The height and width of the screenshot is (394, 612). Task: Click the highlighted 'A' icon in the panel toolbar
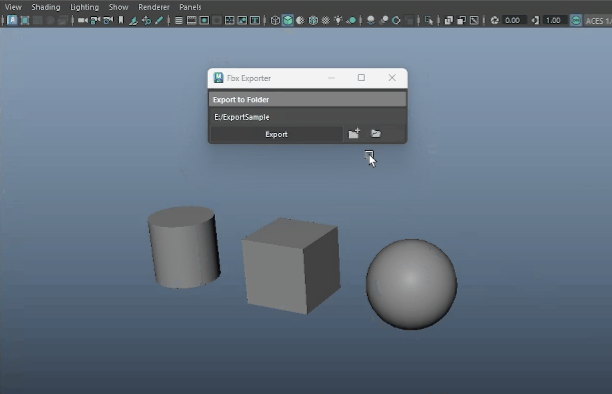pyautogui.click(x=12, y=20)
